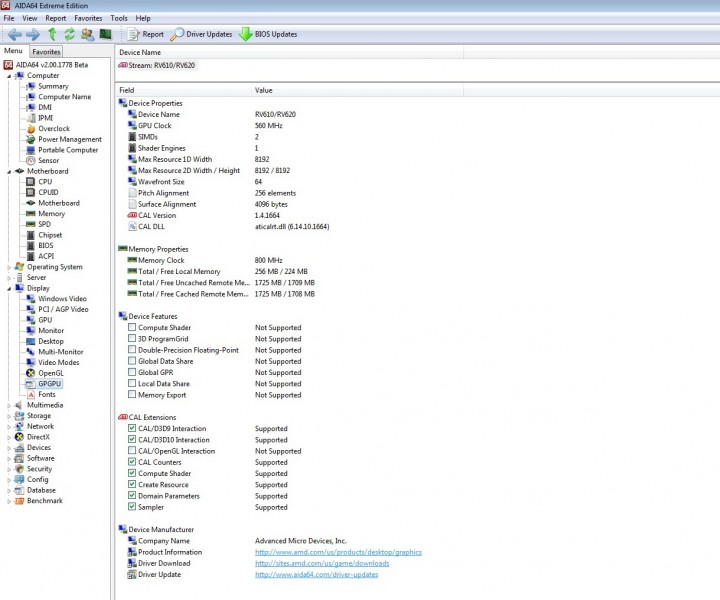
Task: Select Overclock tree icon
Action: (31, 129)
